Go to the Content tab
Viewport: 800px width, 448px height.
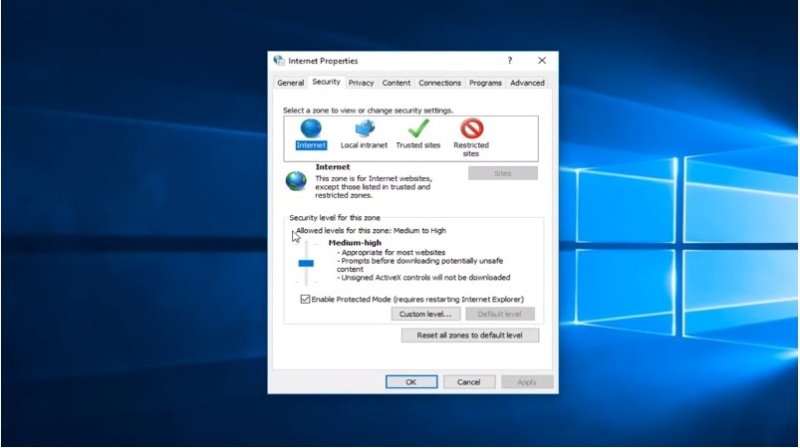tap(396, 83)
